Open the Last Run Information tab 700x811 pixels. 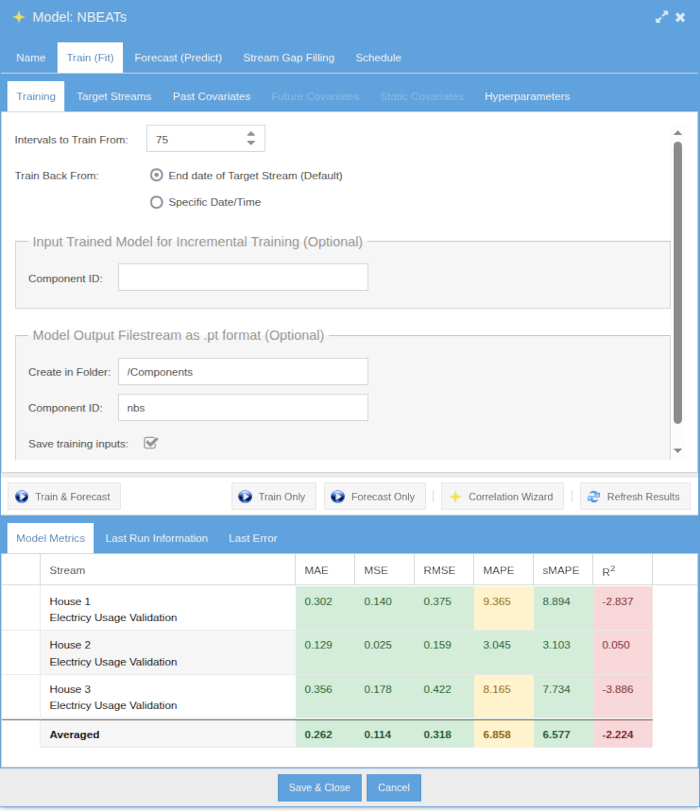click(x=157, y=538)
